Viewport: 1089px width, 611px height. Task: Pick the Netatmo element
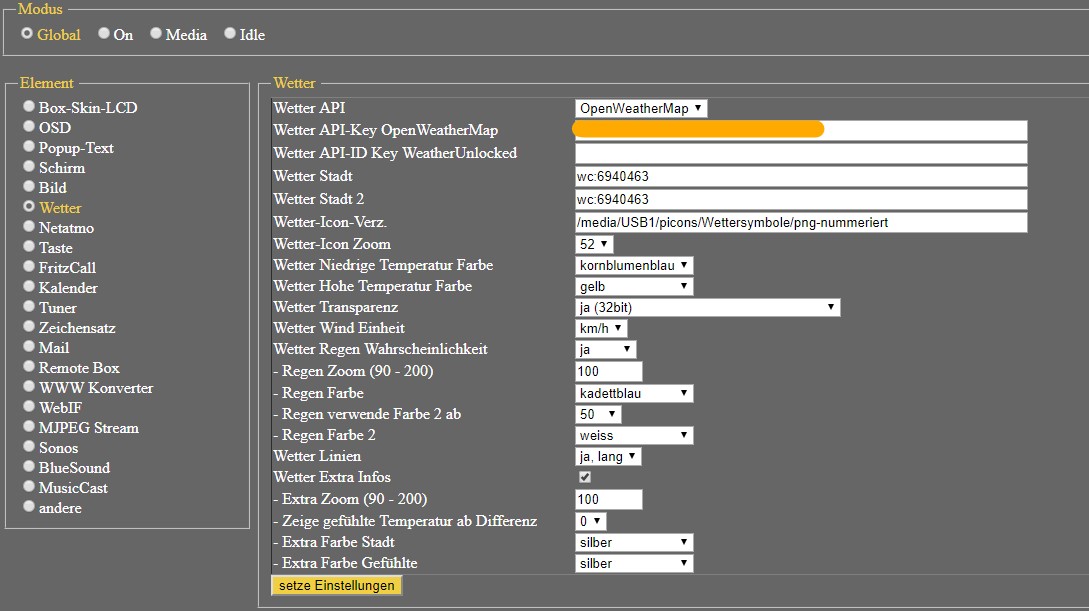point(30,227)
